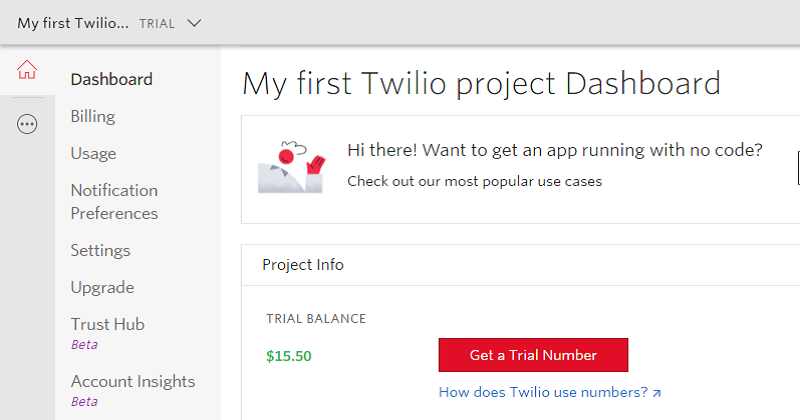
Task: Click the Project Info panel header
Action: point(520,265)
